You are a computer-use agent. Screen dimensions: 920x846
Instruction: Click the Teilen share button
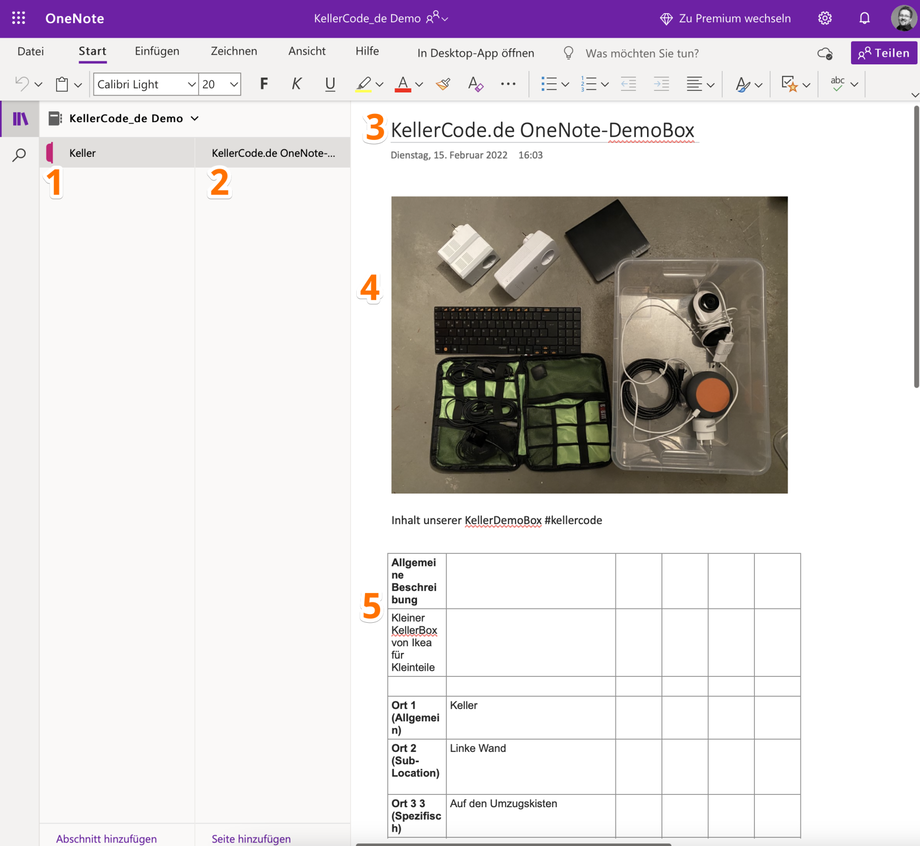(x=883, y=53)
